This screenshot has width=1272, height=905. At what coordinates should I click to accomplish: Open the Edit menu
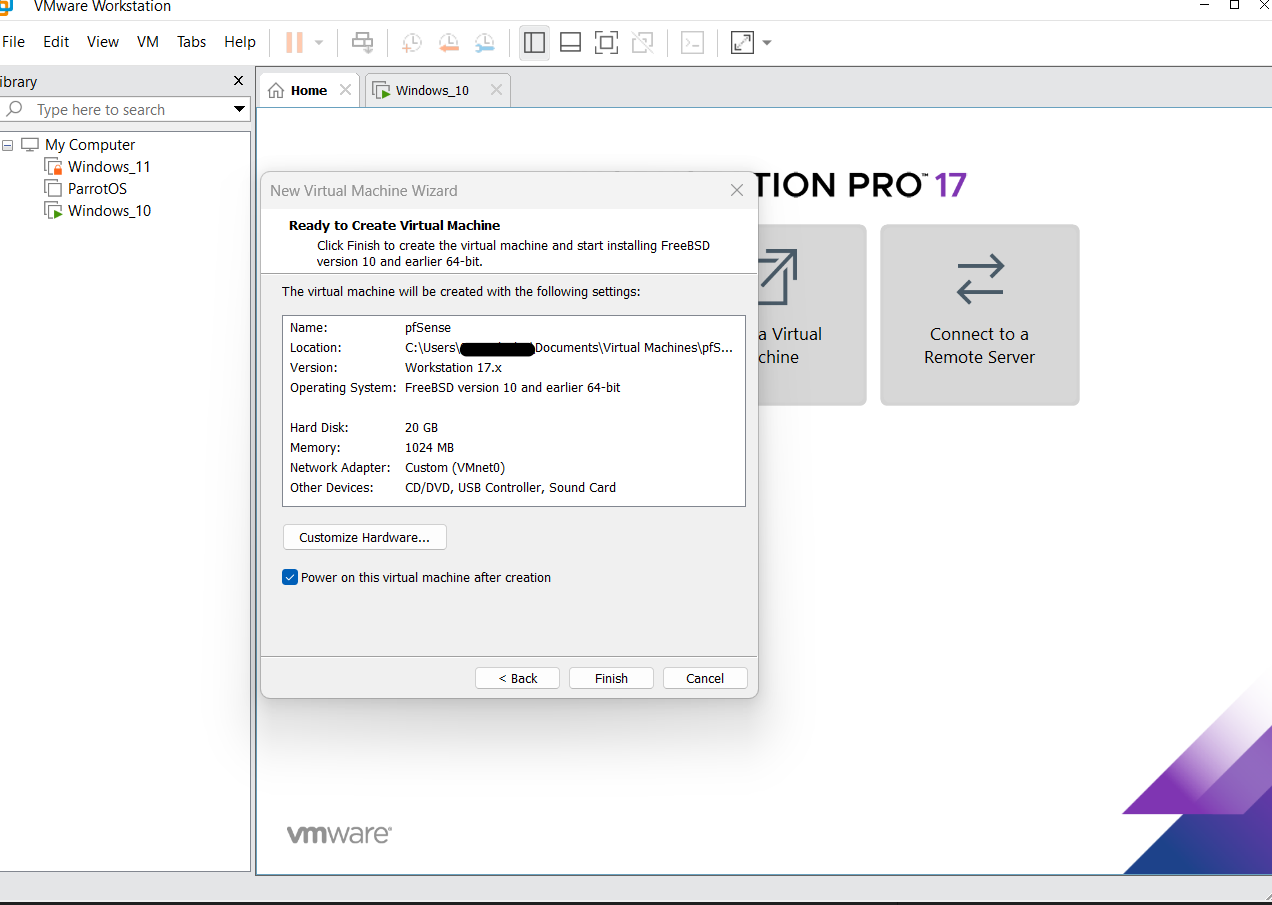click(56, 42)
